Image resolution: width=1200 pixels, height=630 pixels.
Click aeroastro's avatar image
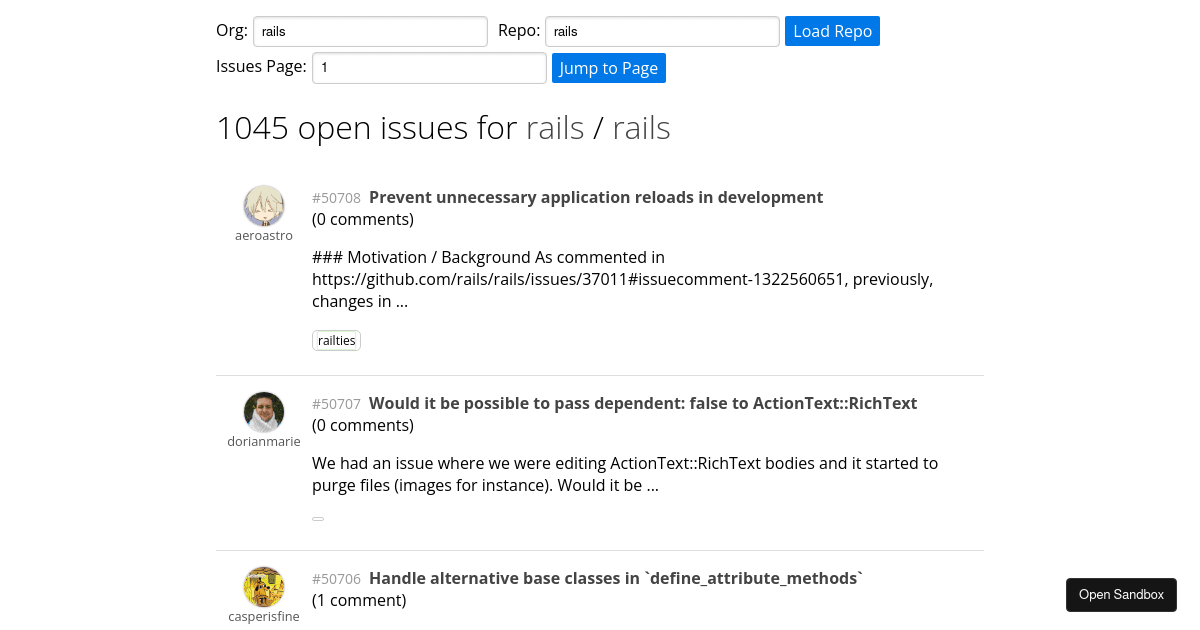point(264,205)
